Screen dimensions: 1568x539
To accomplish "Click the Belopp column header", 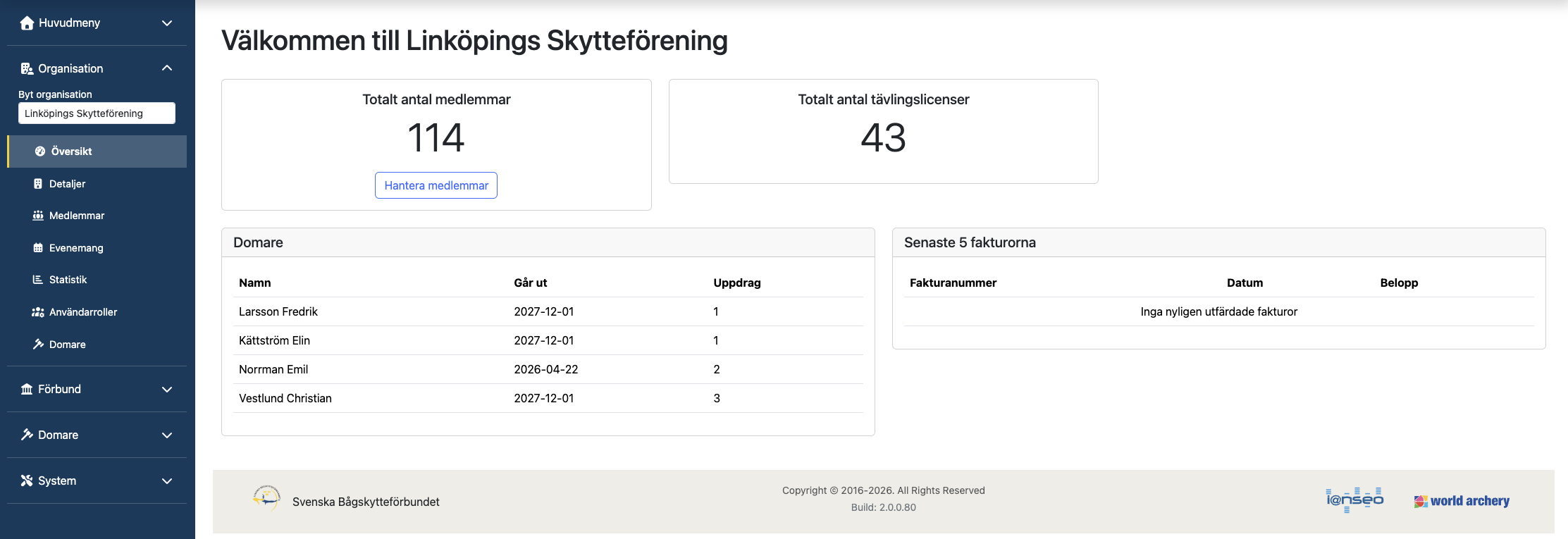I will 1399,283.
